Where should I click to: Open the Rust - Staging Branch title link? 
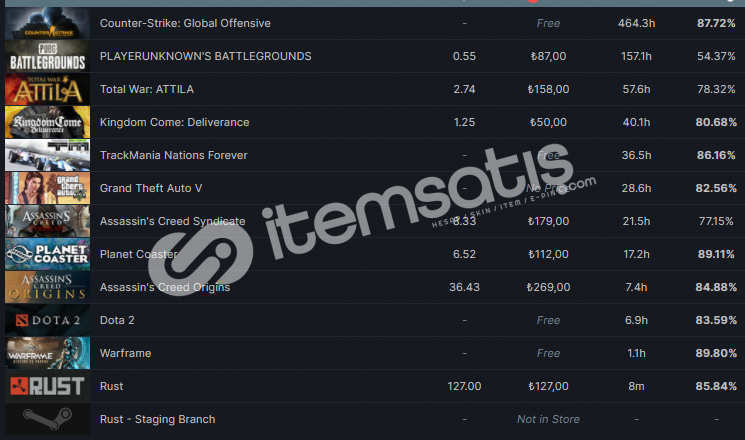click(x=157, y=419)
